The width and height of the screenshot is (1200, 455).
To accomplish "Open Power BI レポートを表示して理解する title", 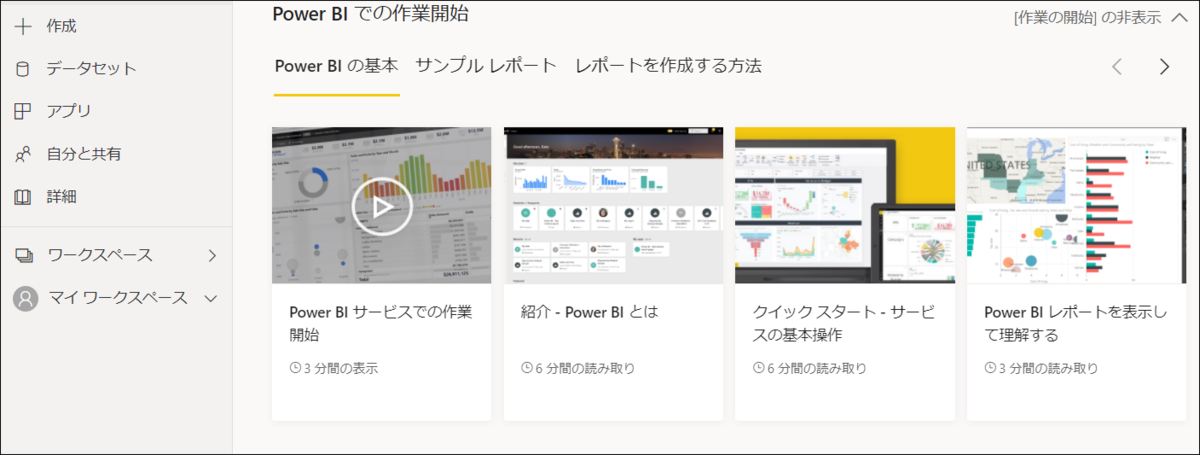I will [1075, 322].
